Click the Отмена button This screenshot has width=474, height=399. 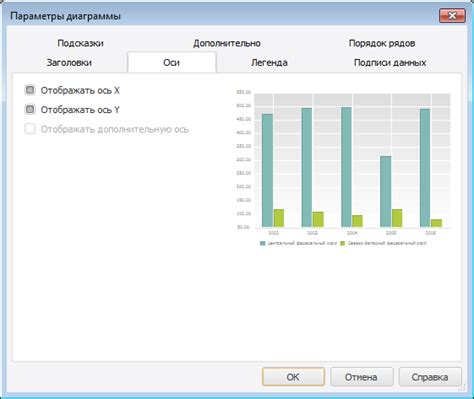(x=362, y=377)
